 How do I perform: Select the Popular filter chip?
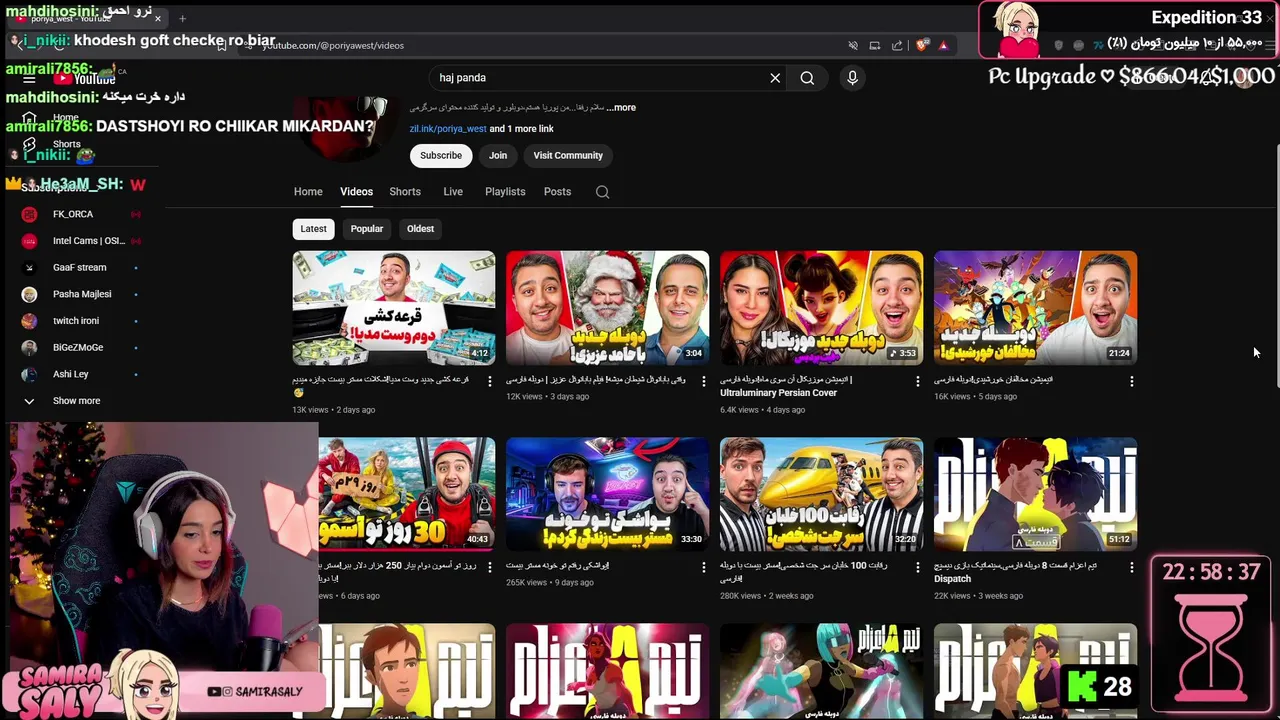(x=367, y=229)
